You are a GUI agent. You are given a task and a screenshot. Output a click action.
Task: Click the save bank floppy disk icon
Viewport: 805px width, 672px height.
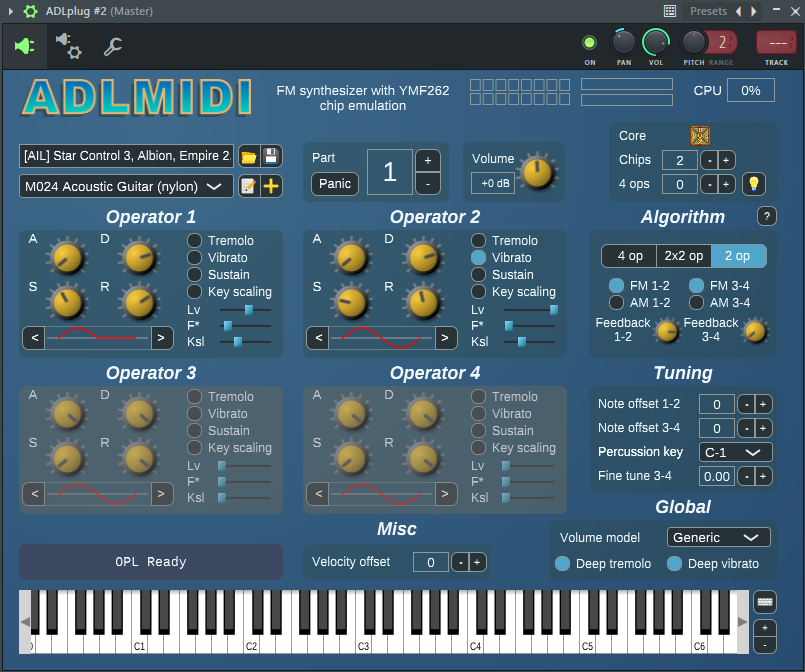coord(271,156)
